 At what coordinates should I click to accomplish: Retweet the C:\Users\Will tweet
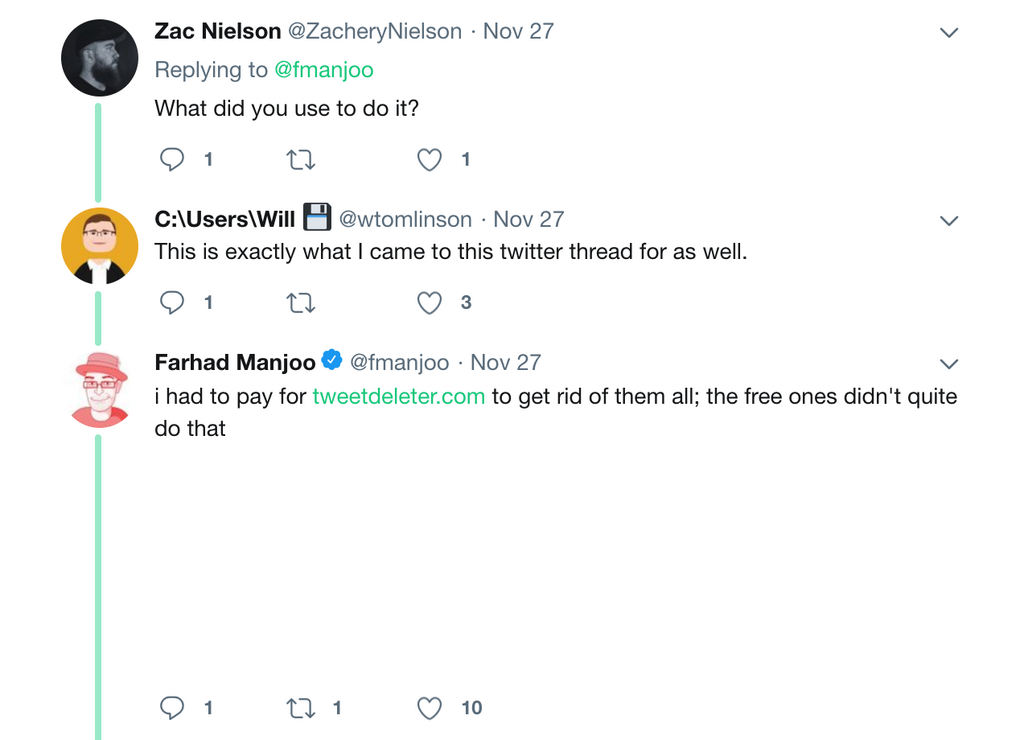click(x=301, y=303)
